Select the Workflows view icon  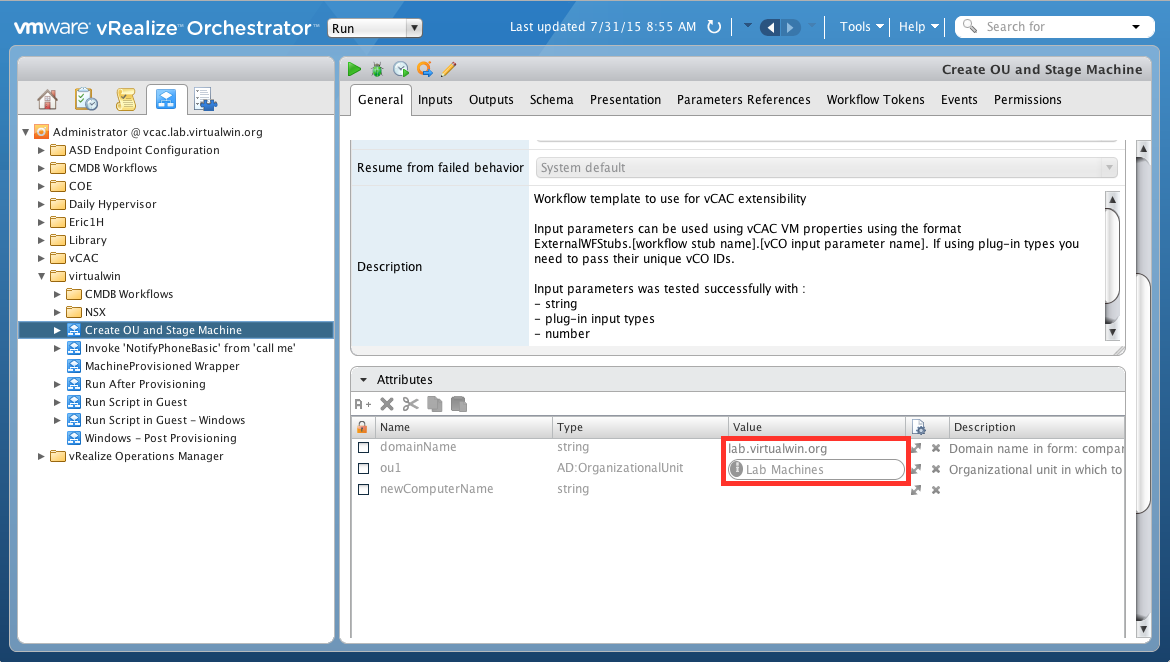tap(166, 99)
